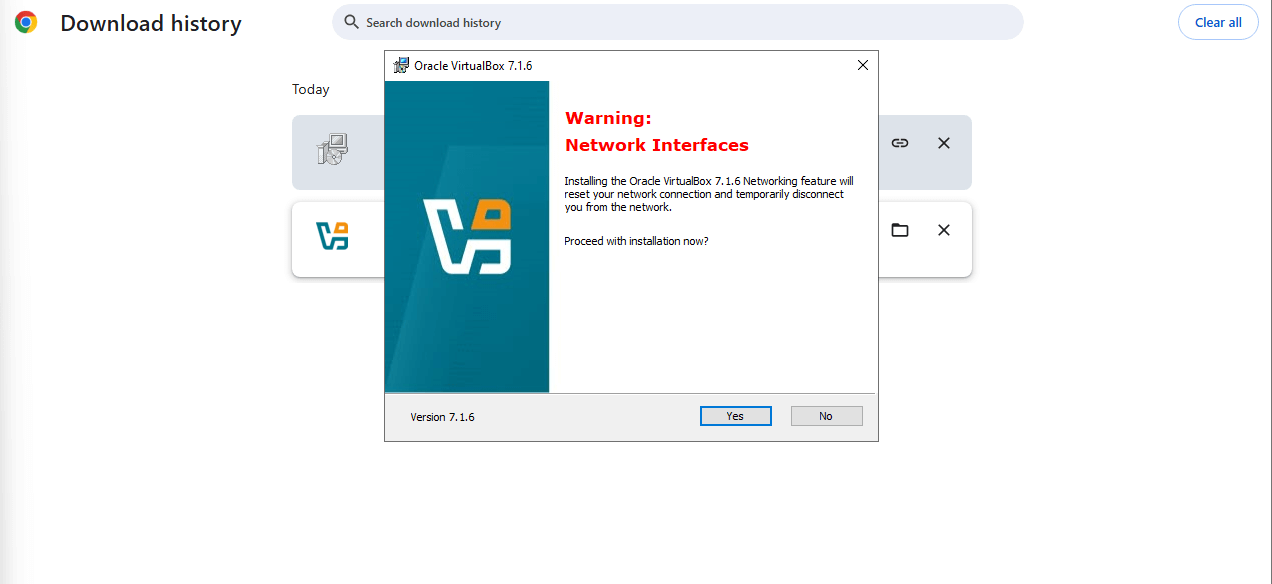
Task: Click the VirtualBox icon in dialog title bar
Action: pos(401,65)
